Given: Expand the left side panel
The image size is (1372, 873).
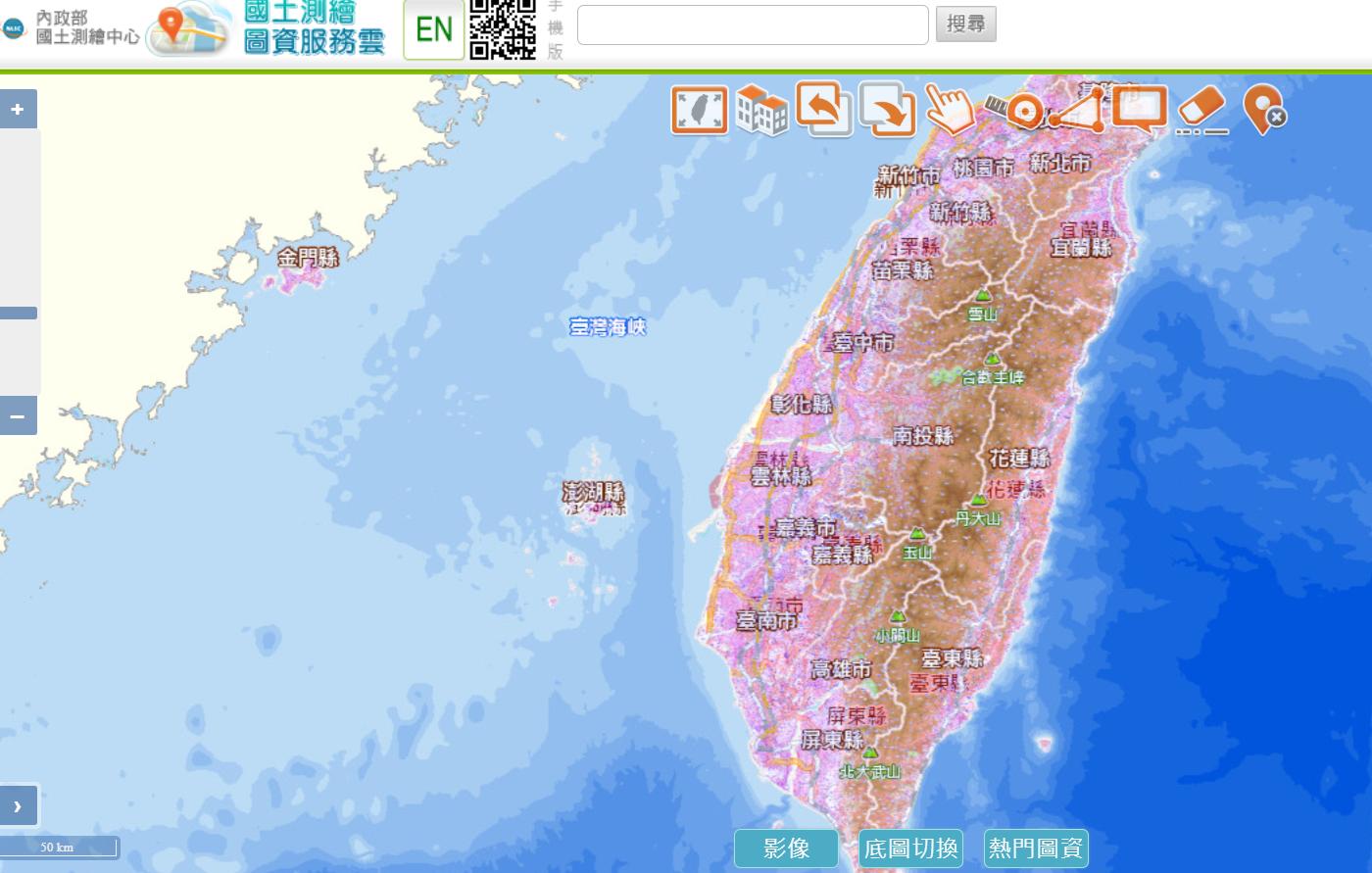Looking at the screenshot, I should tap(18, 804).
